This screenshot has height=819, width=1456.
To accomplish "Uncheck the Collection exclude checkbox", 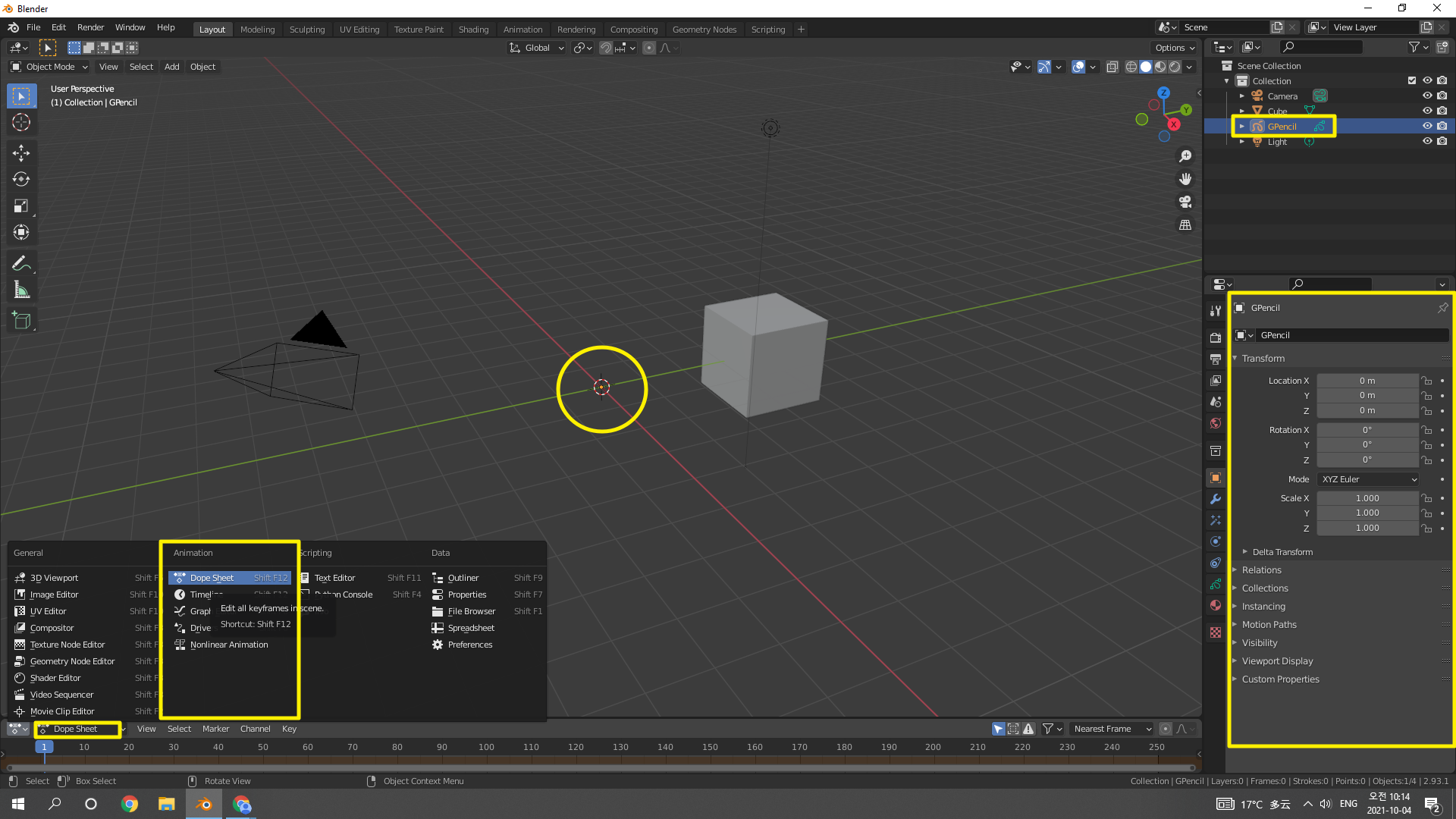I will (x=1411, y=80).
